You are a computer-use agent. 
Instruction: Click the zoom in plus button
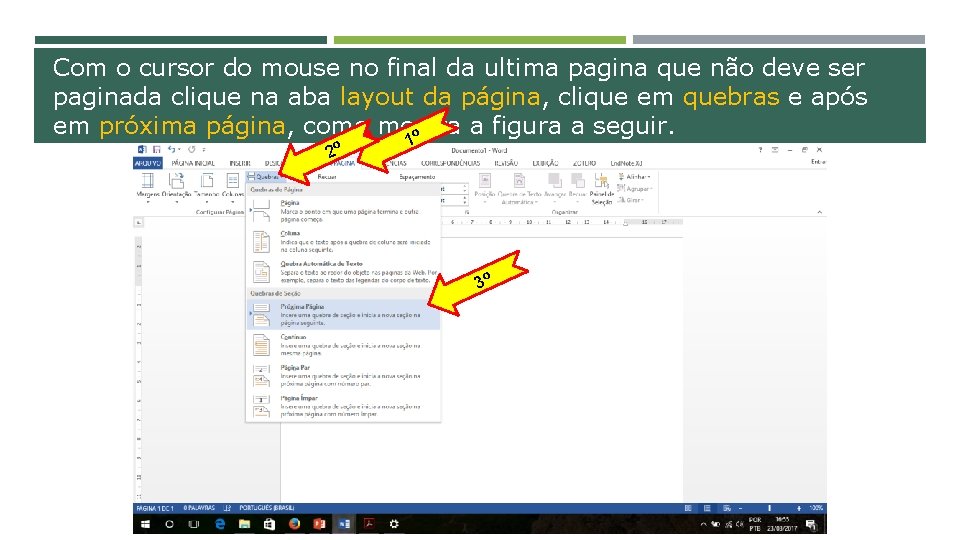(799, 508)
